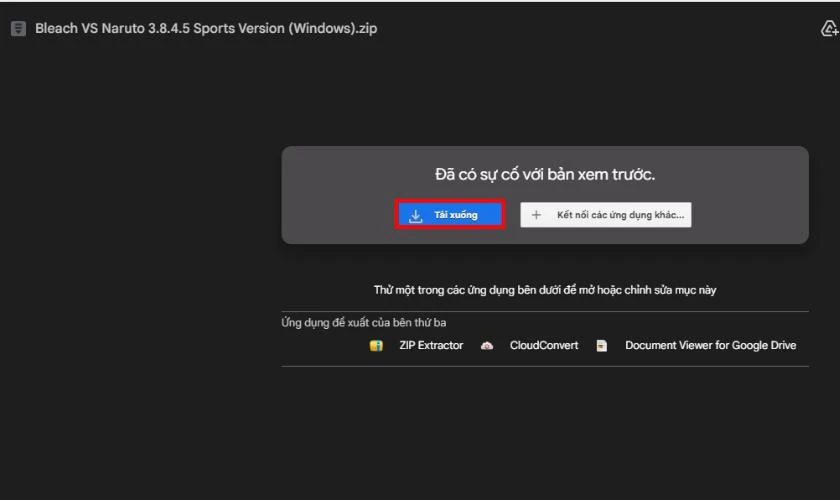Click the Đã có sự cố với bản xem trước message

[545, 175]
